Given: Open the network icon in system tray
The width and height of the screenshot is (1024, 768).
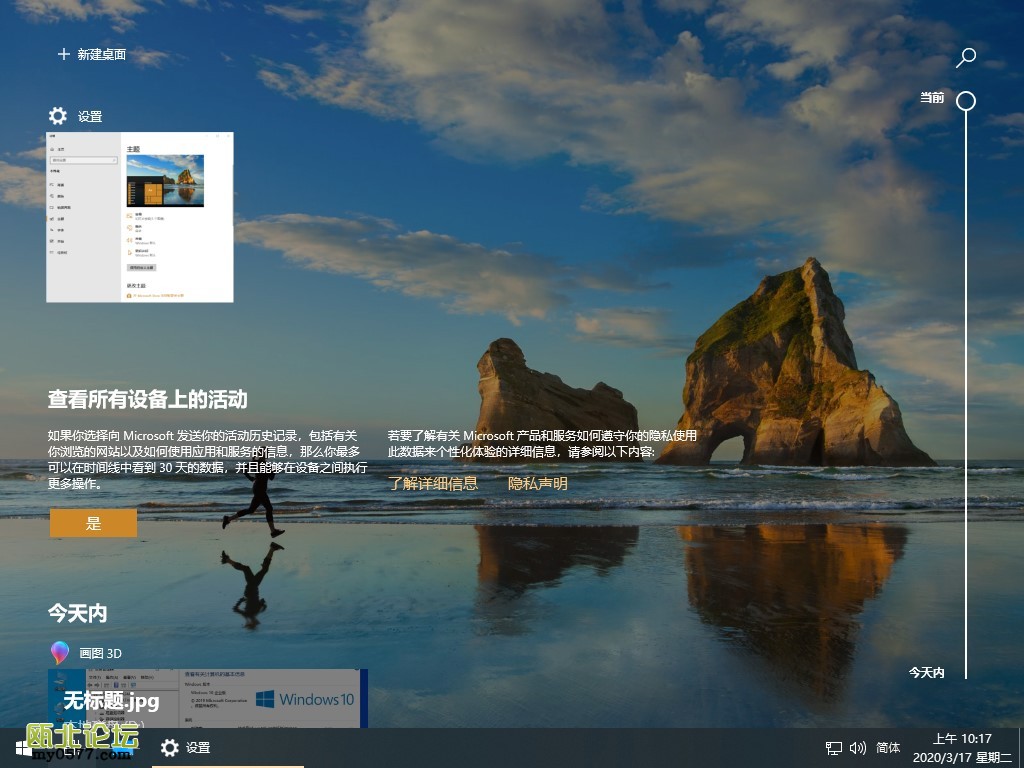Looking at the screenshot, I should tap(834, 748).
